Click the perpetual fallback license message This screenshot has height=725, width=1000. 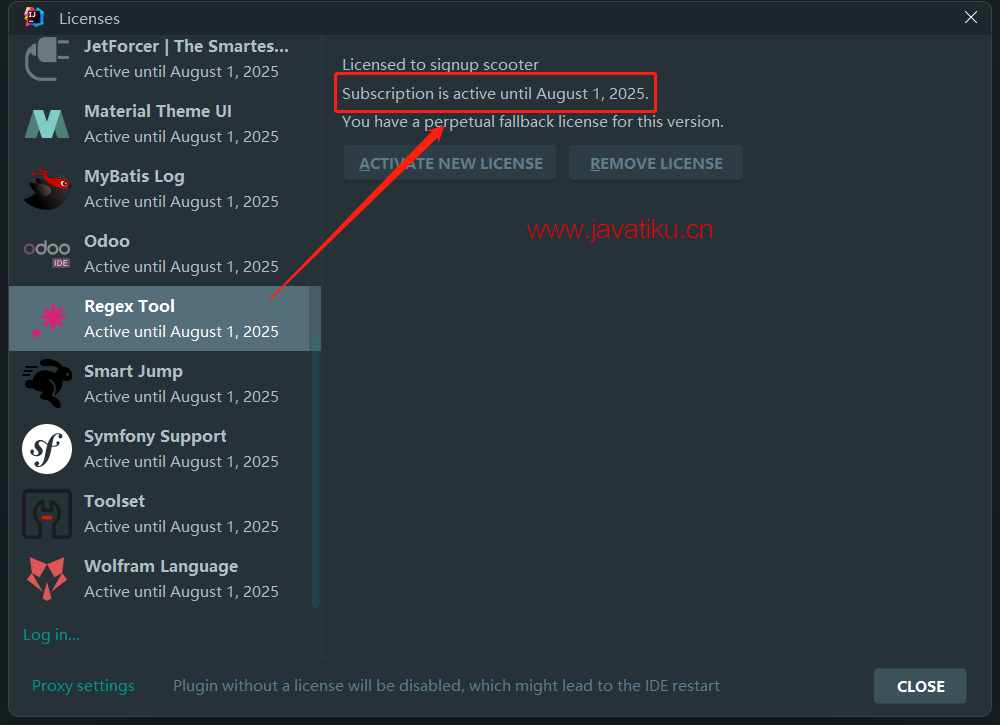tap(533, 122)
